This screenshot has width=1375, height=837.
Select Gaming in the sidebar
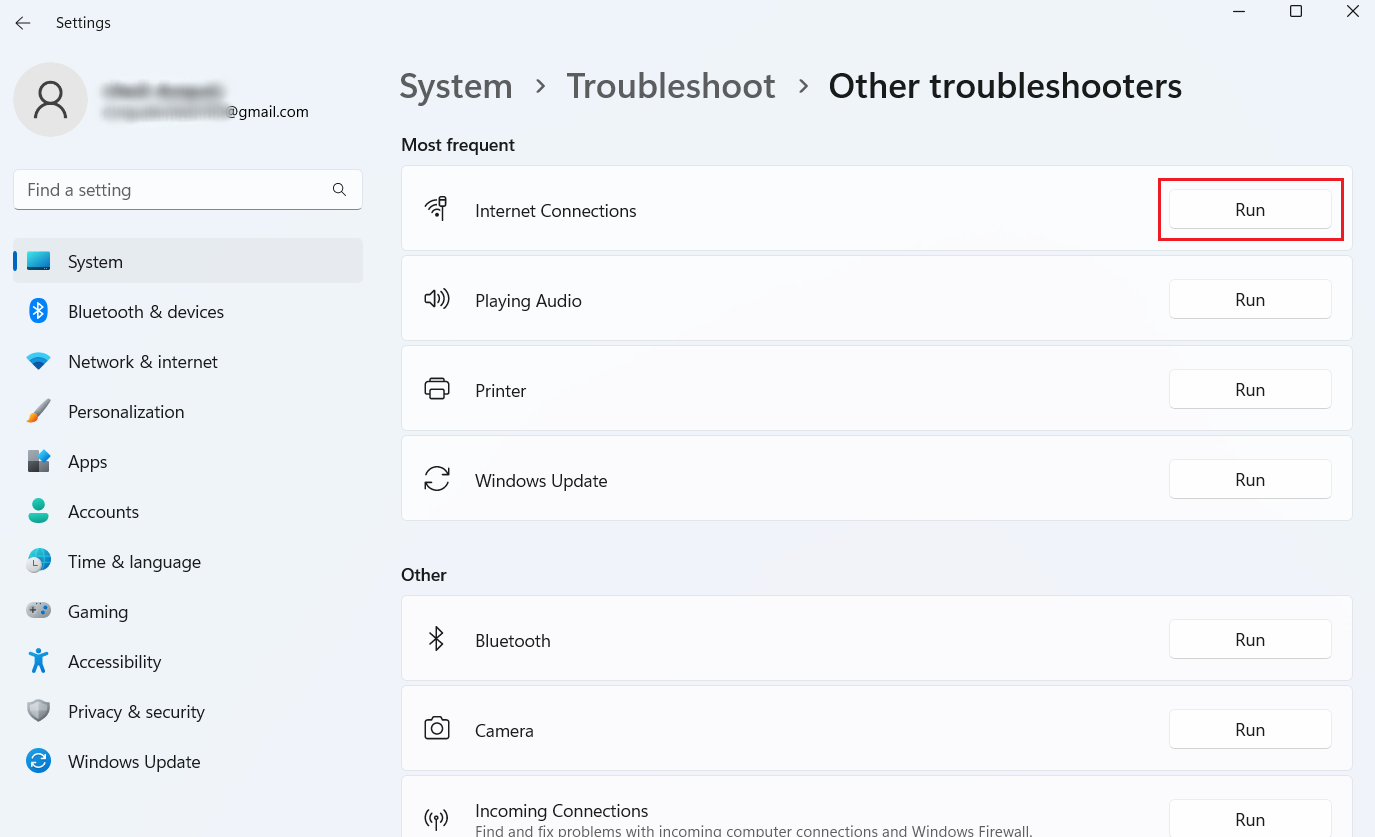point(188,611)
